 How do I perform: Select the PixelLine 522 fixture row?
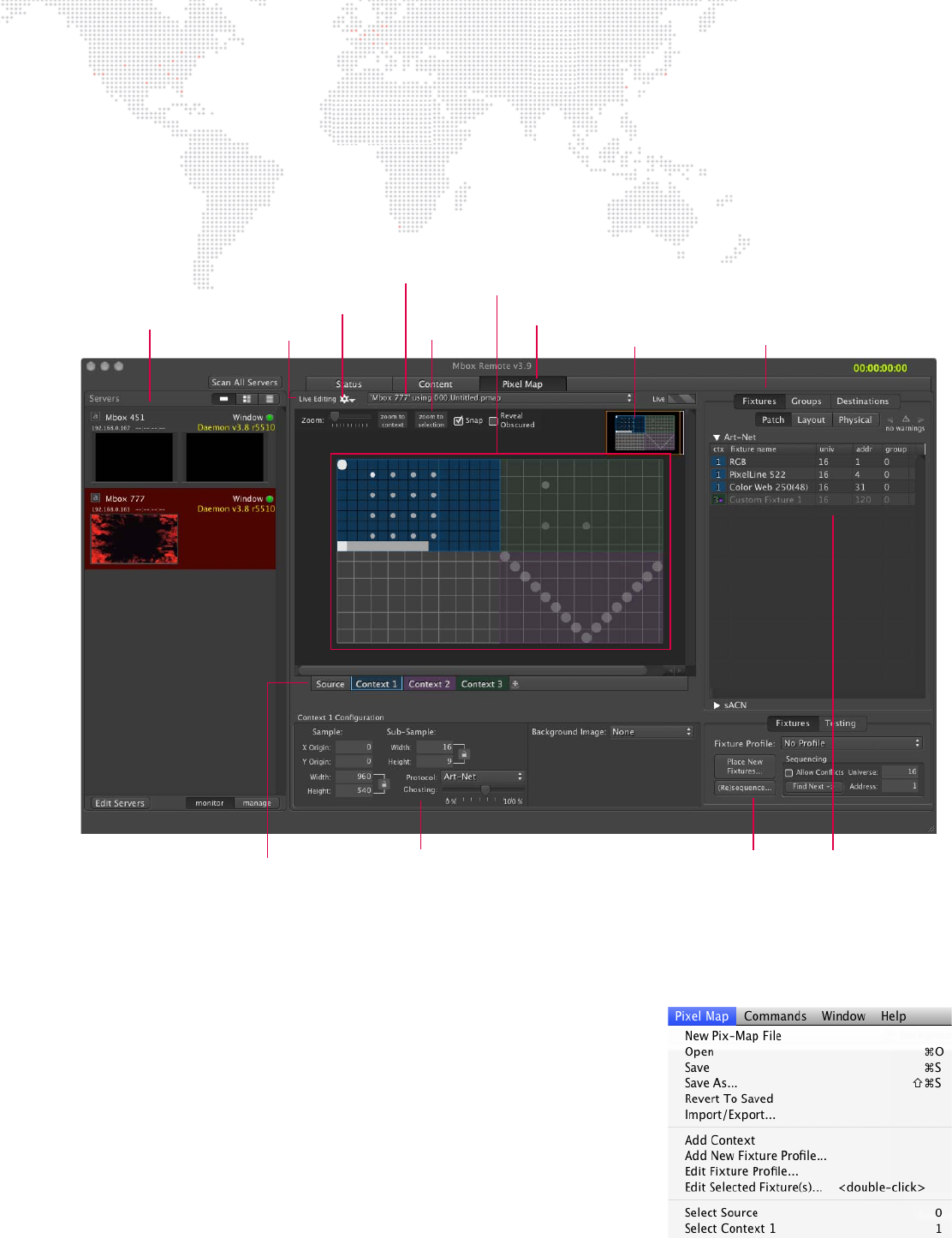tap(757, 474)
